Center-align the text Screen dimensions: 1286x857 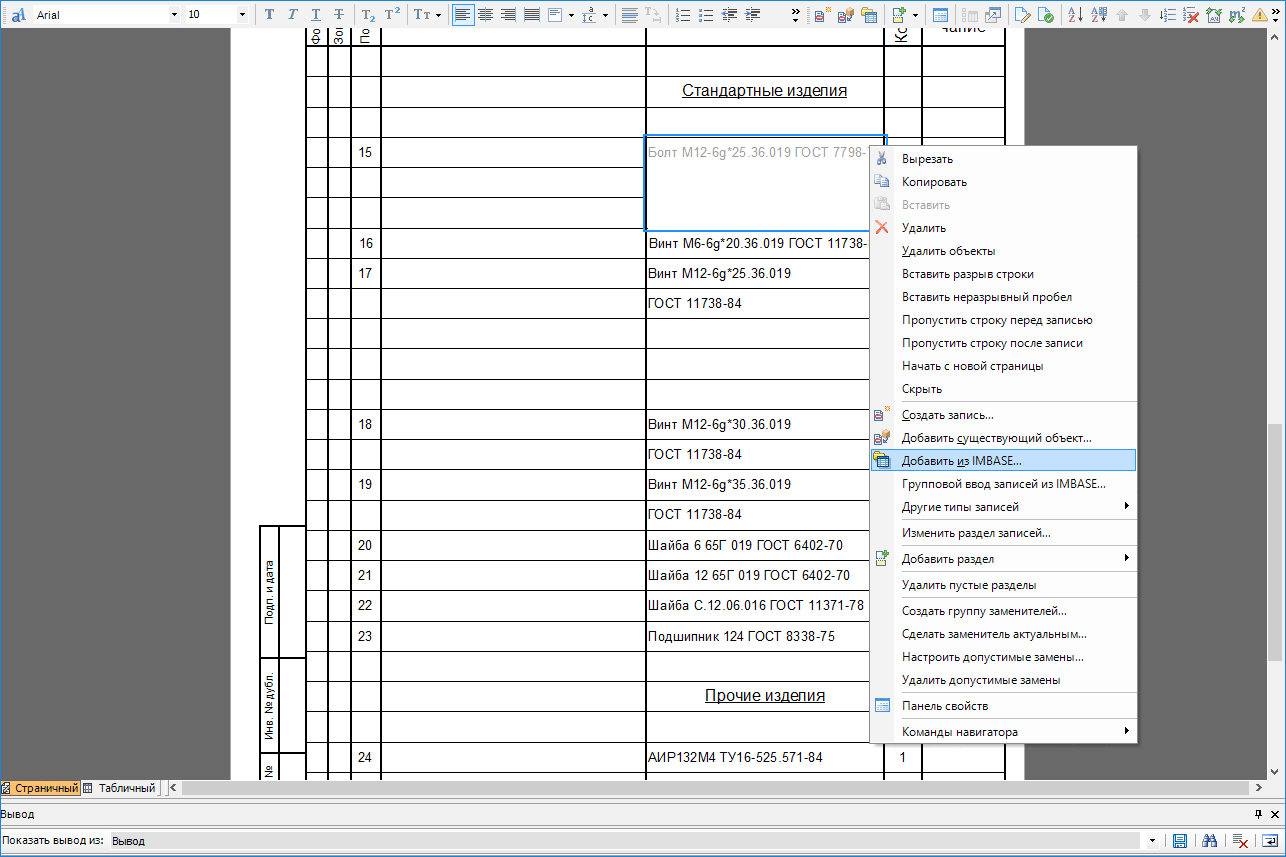(486, 15)
